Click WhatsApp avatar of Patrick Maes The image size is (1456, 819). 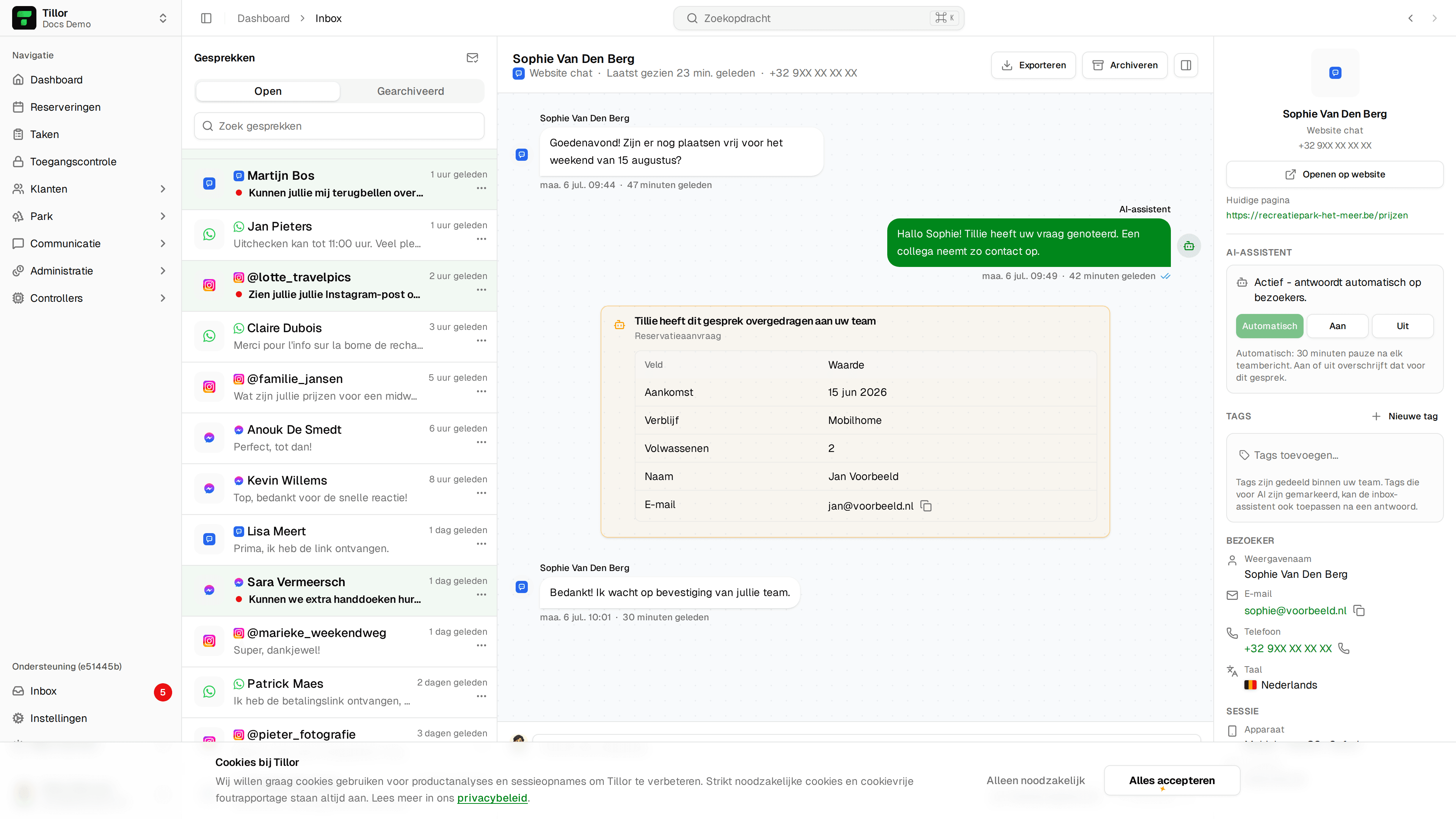point(209,692)
